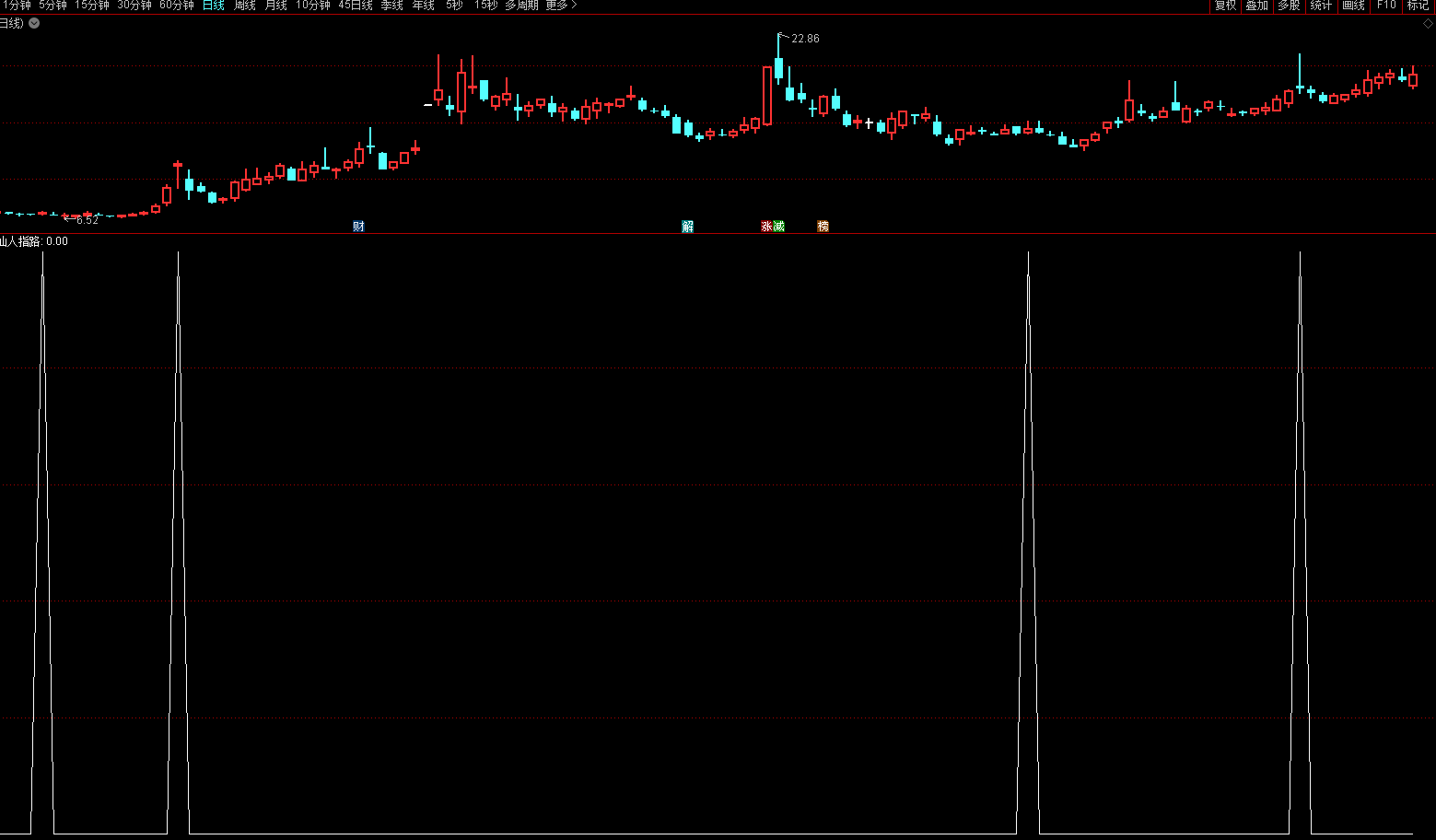Open the 画线 drawing tools
The width and height of the screenshot is (1436, 840).
[x=1353, y=6]
